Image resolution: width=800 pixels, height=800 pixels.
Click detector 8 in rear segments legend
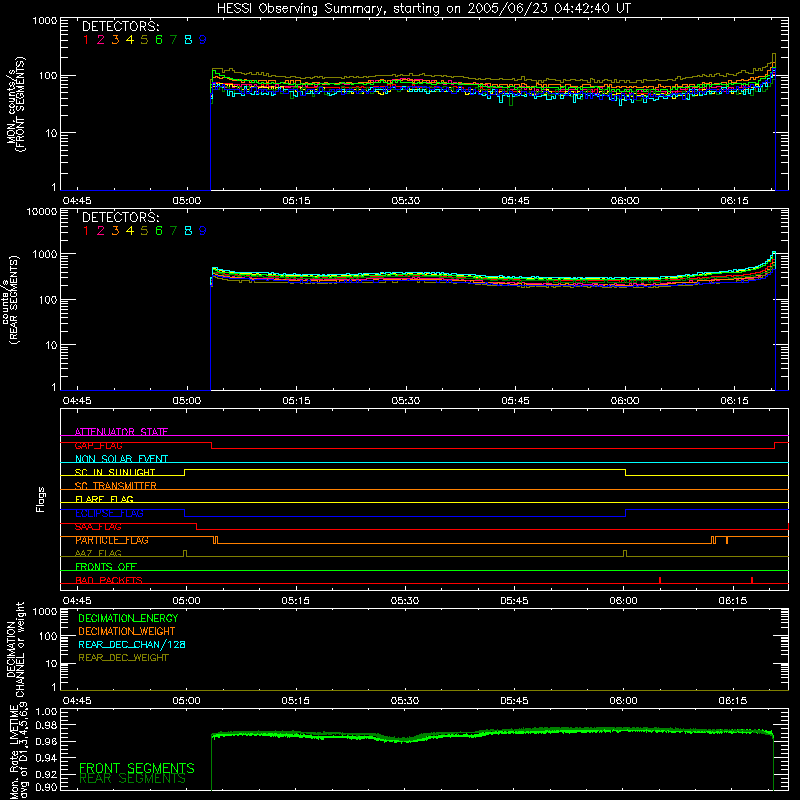188,231
